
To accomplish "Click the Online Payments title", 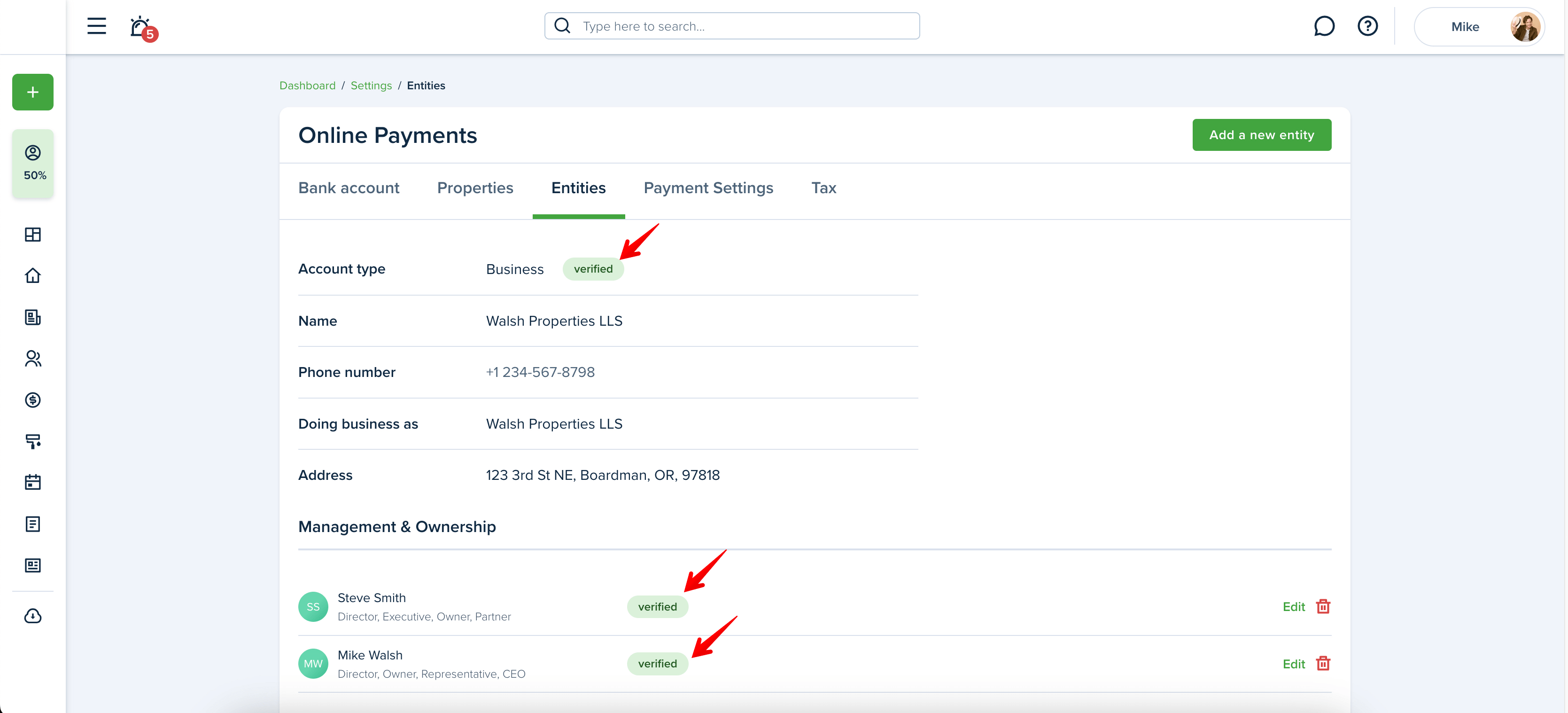I will click(388, 135).
